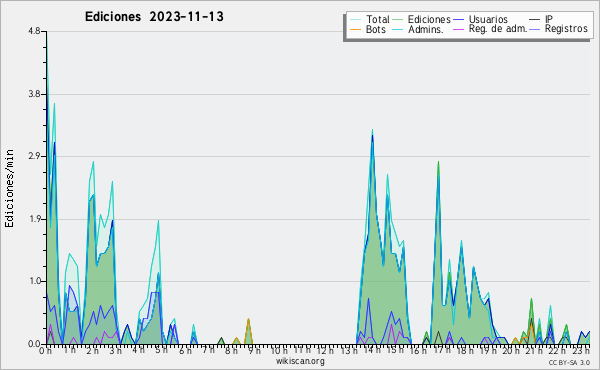Click the 'Admins.' legend label

(x=426, y=29)
